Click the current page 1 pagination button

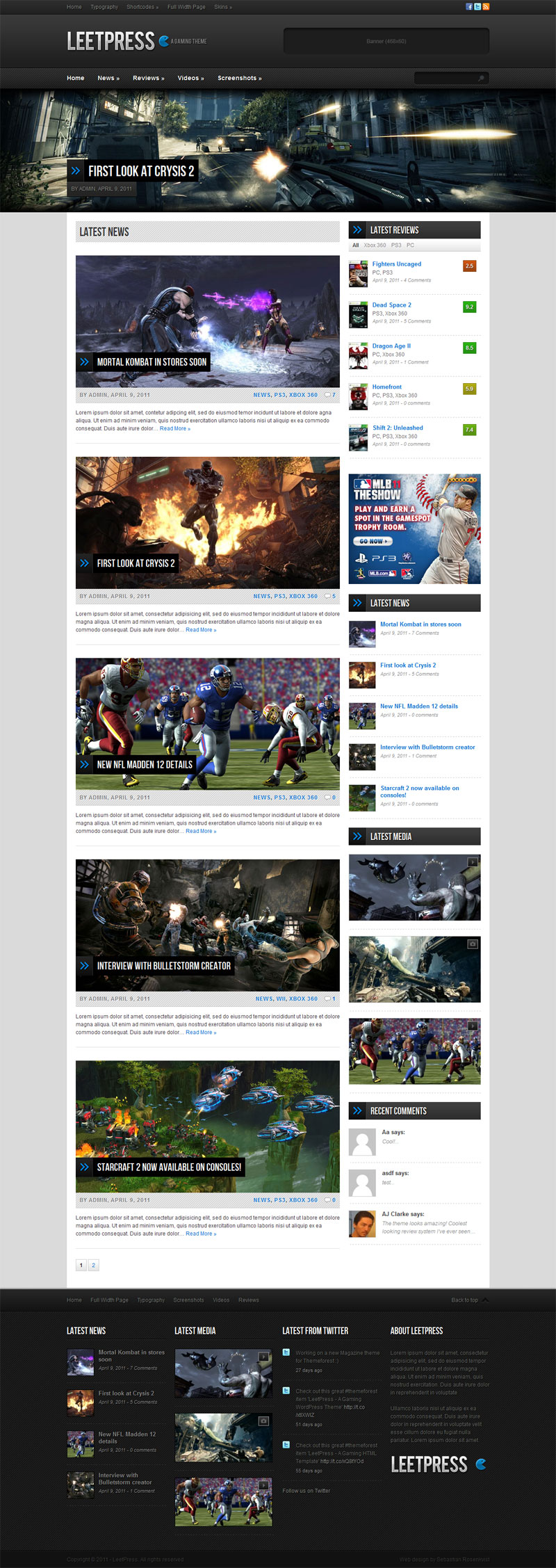81,1265
